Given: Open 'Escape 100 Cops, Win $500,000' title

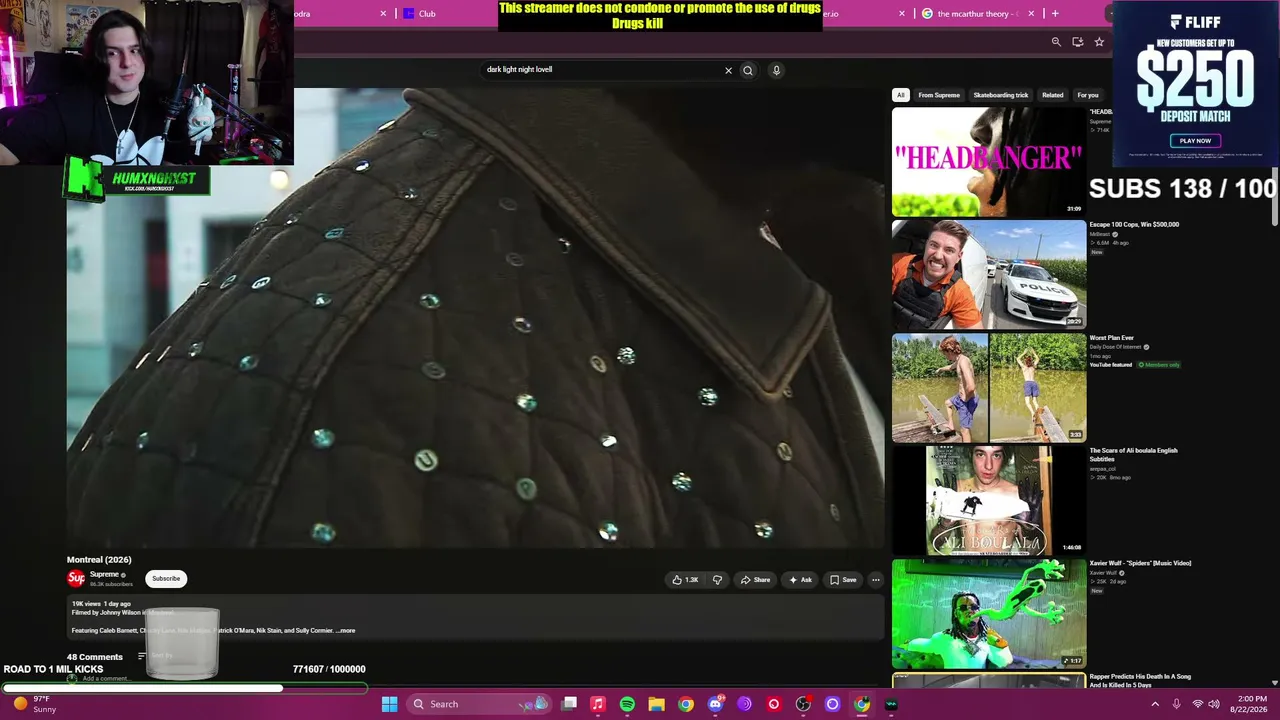Looking at the screenshot, I should click(1134, 224).
